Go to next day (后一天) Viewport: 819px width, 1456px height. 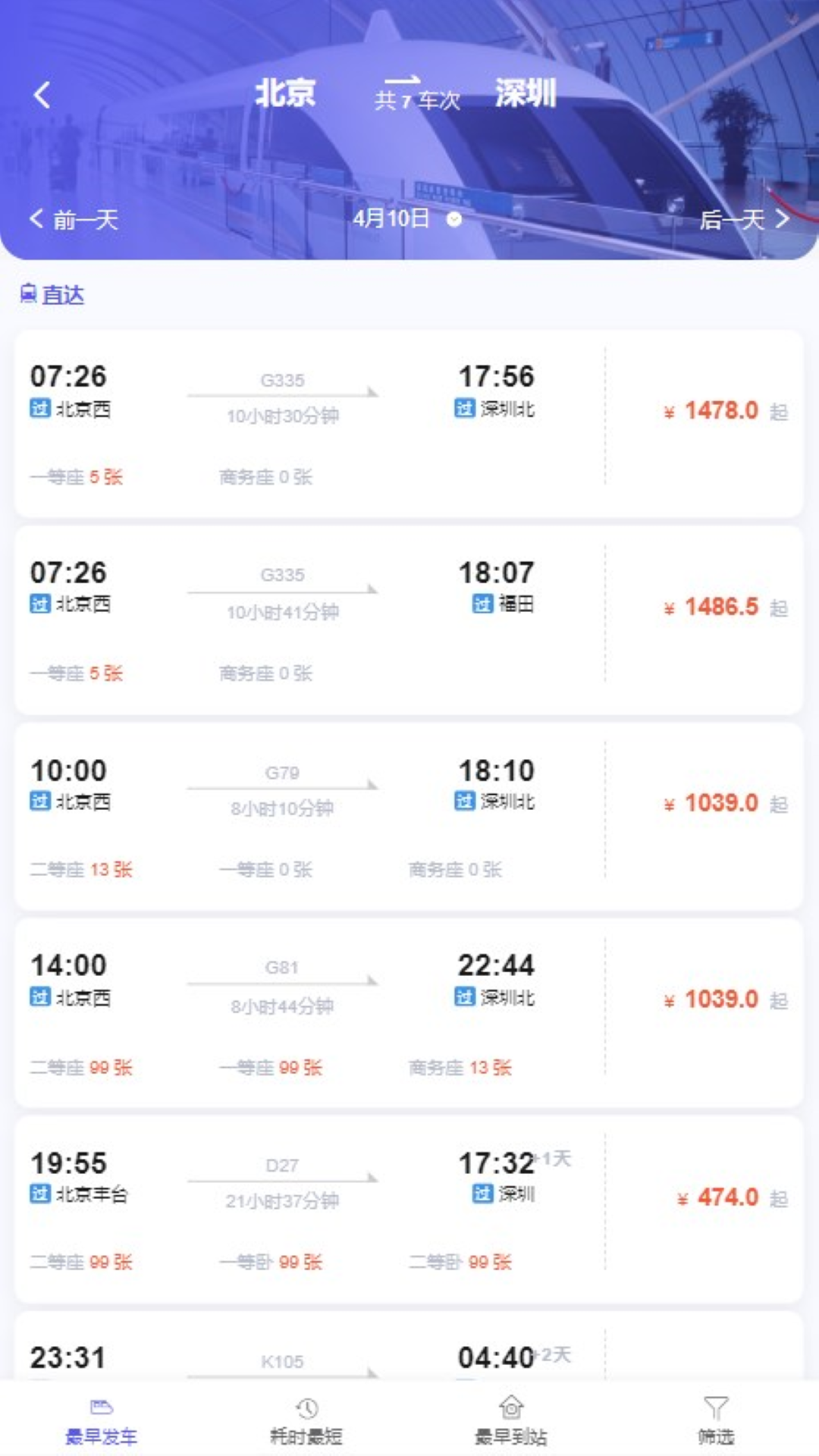[745, 220]
